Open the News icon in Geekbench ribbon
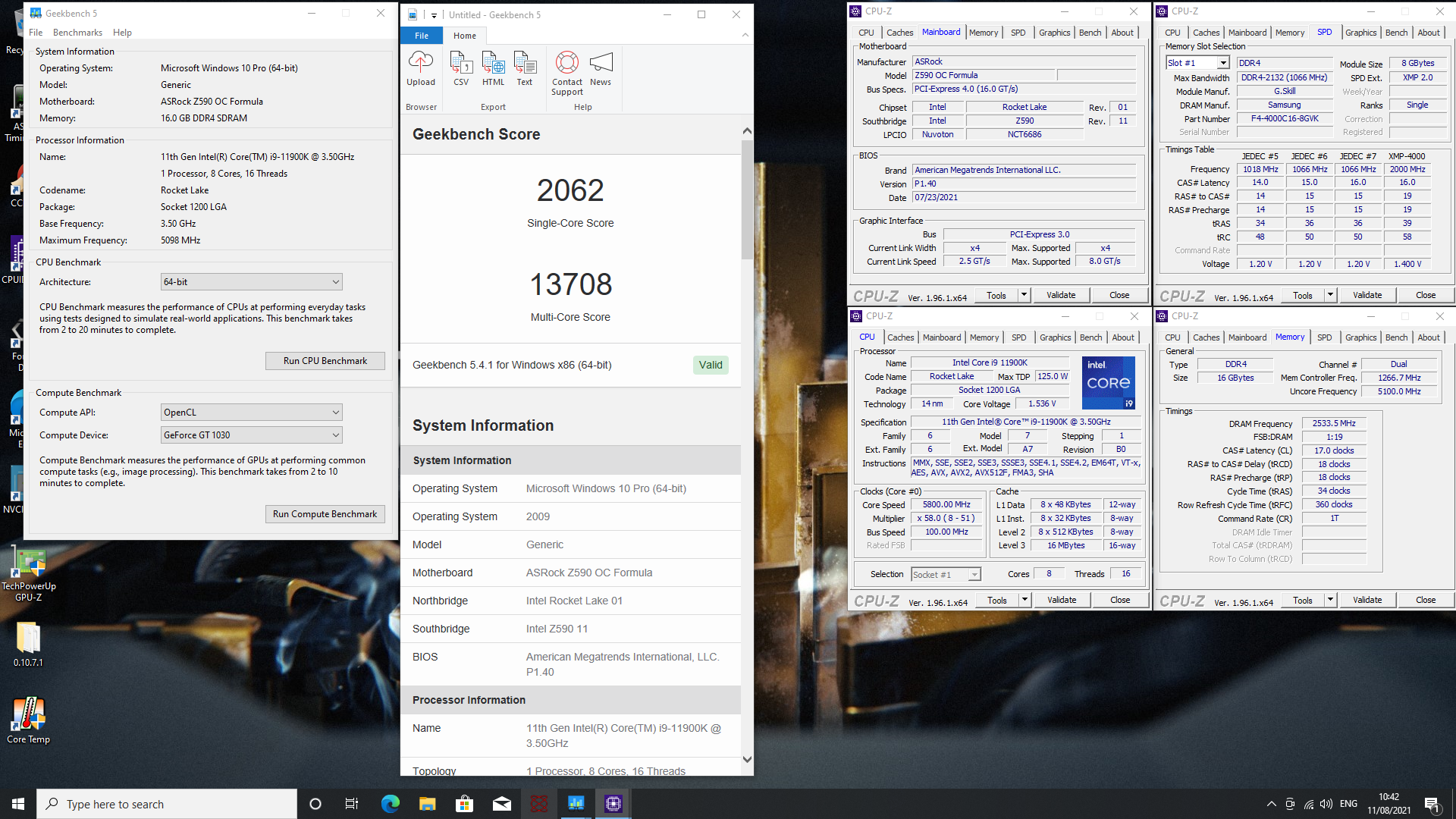This screenshot has width=1456, height=819. (x=601, y=69)
